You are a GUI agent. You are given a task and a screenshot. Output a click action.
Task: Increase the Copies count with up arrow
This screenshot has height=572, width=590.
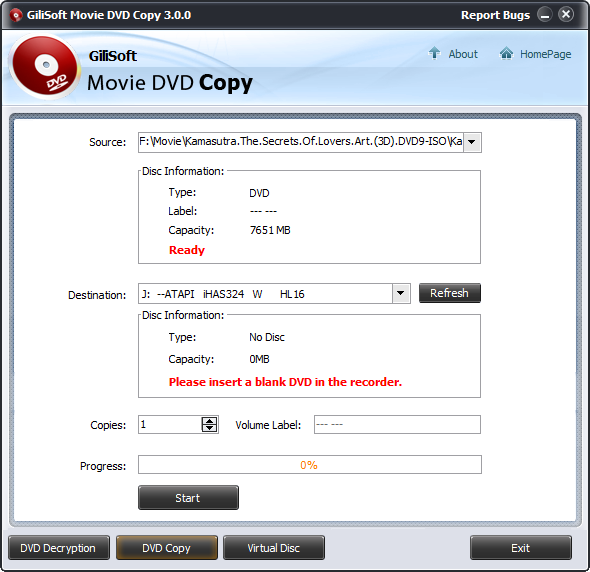pos(210,421)
